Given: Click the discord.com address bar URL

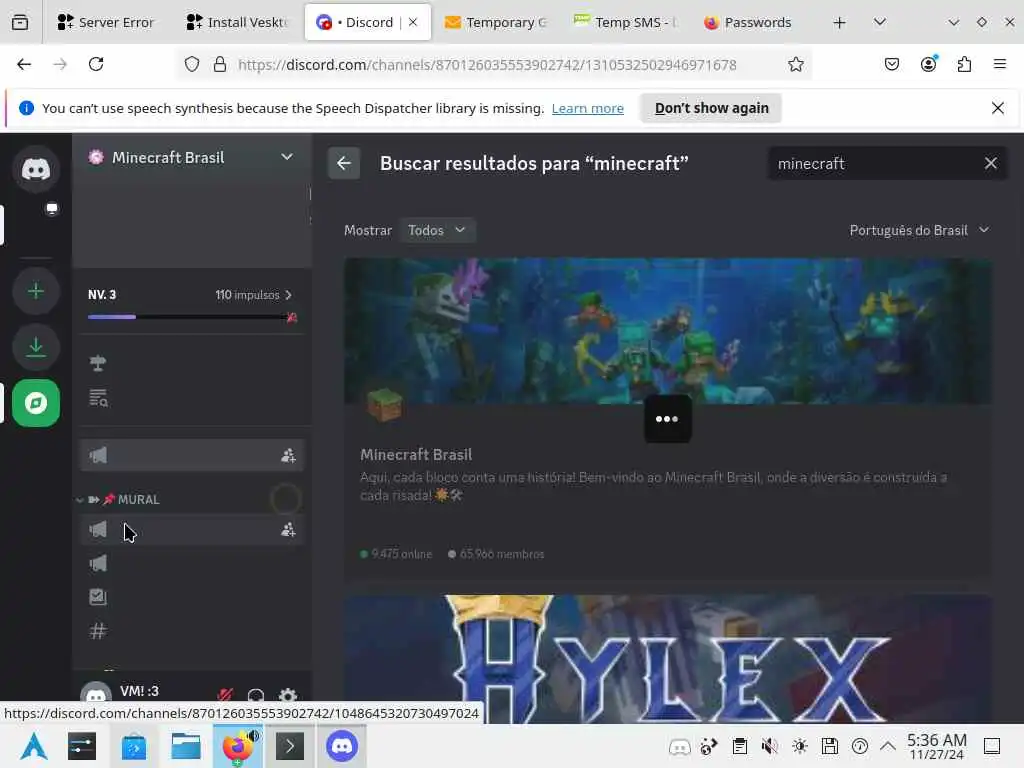Looking at the screenshot, I should pyautogui.click(x=487, y=65).
